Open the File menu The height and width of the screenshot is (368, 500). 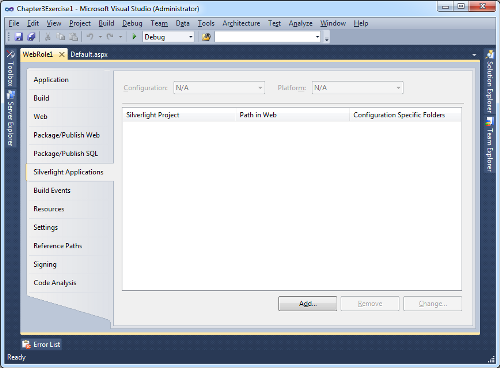pyautogui.click(x=14, y=23)
